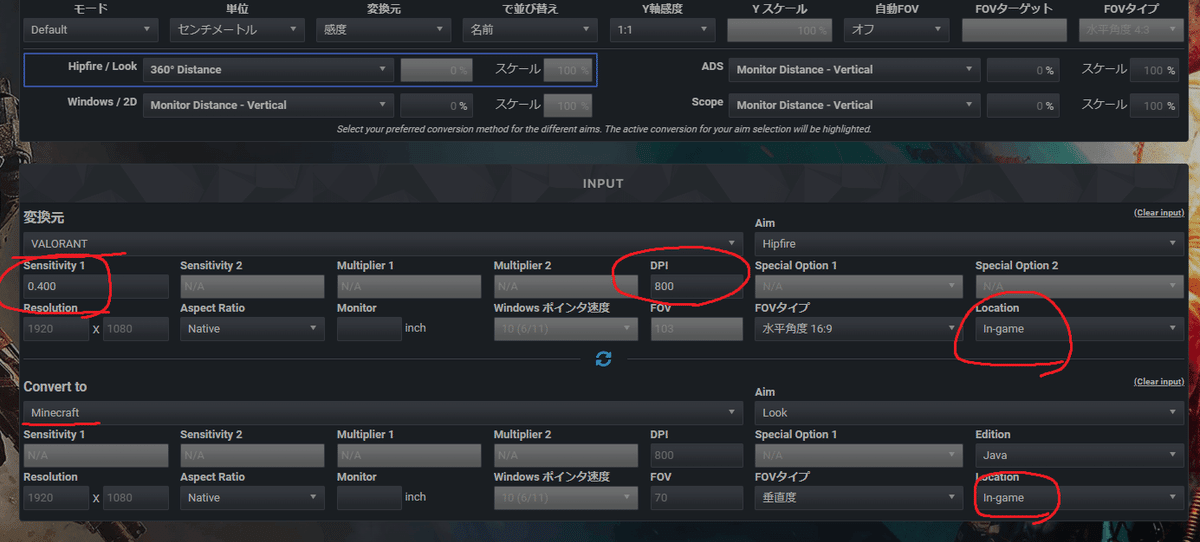Click Minecraft DPI 800 field

click(x=697, y=455)
